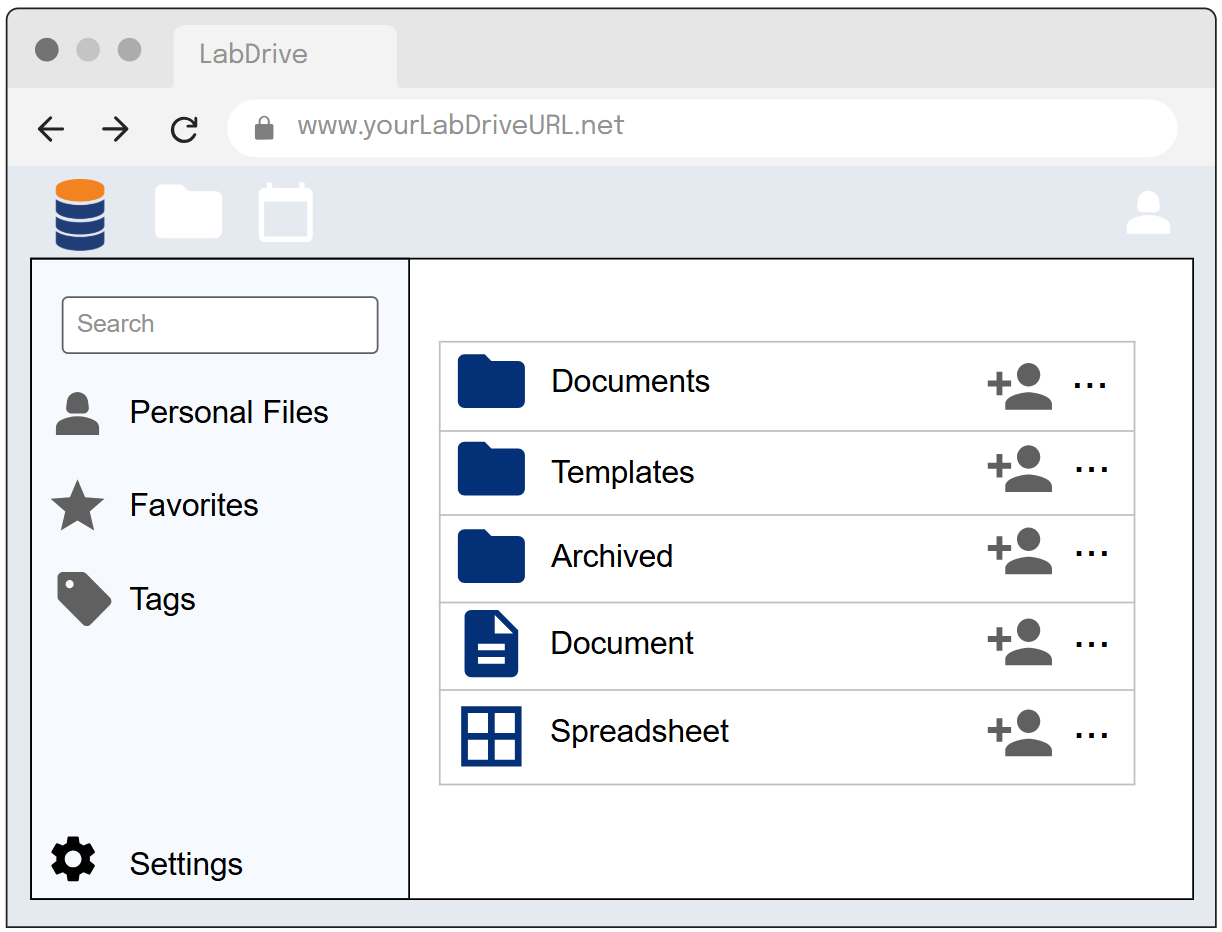Open the Documents folder icon
Screen dimensions: 1222x932
491,381
